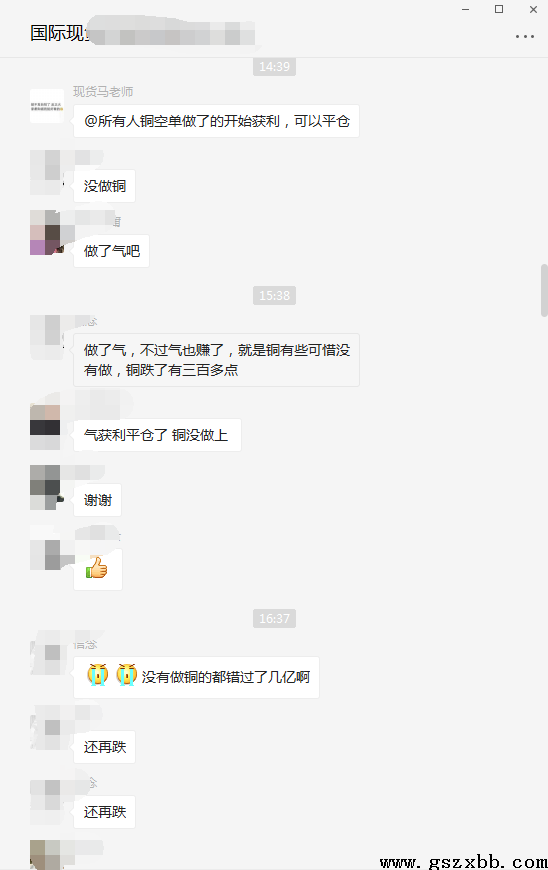This screenshot has height=870, width=548.
Task: Click the avatar beside the 谢谢 message
Action: (x=45, y=488)
